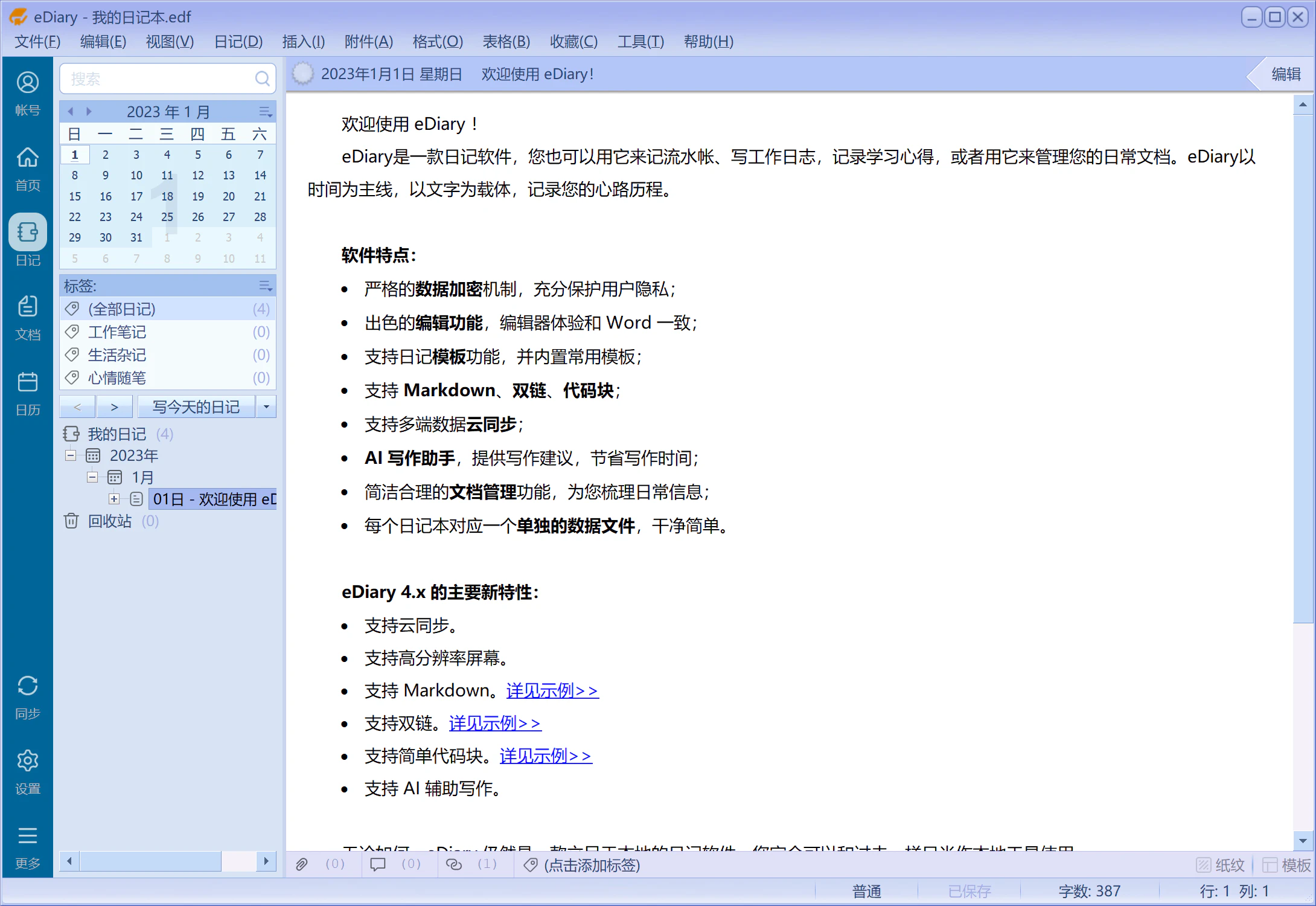Click the tag icon beside 点击添加标签
1316x906 pixels.
(x=531, y=865)
